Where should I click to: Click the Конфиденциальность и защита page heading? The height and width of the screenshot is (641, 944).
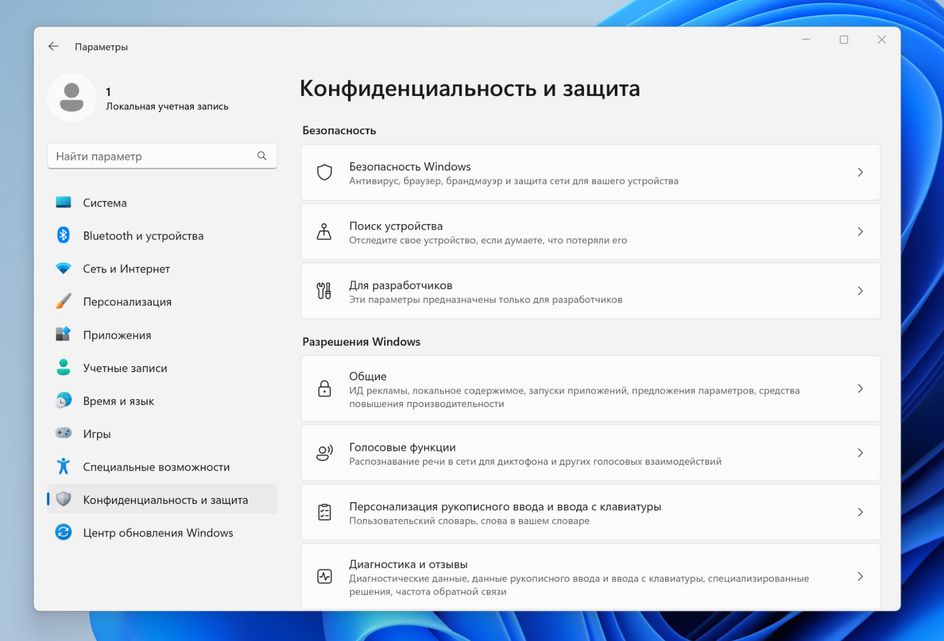pyautogui.click(x=470, y=88)
